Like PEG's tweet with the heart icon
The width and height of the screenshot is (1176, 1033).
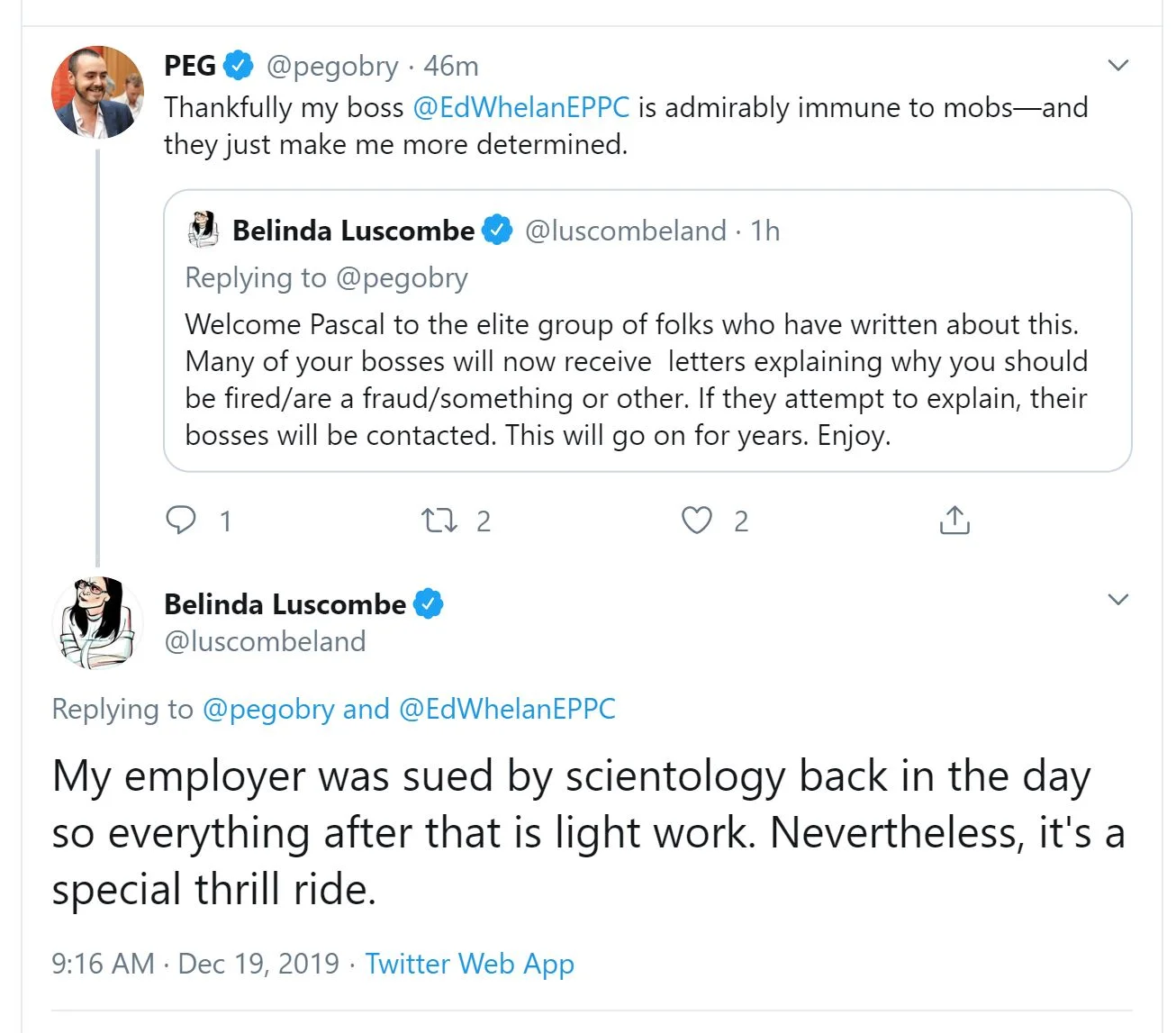[x=696, y=520]
